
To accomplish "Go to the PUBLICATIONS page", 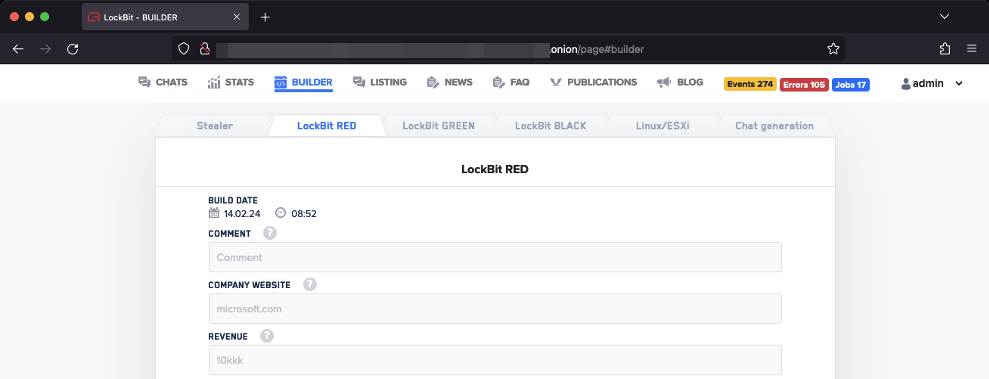I will [x=593, y=82].
